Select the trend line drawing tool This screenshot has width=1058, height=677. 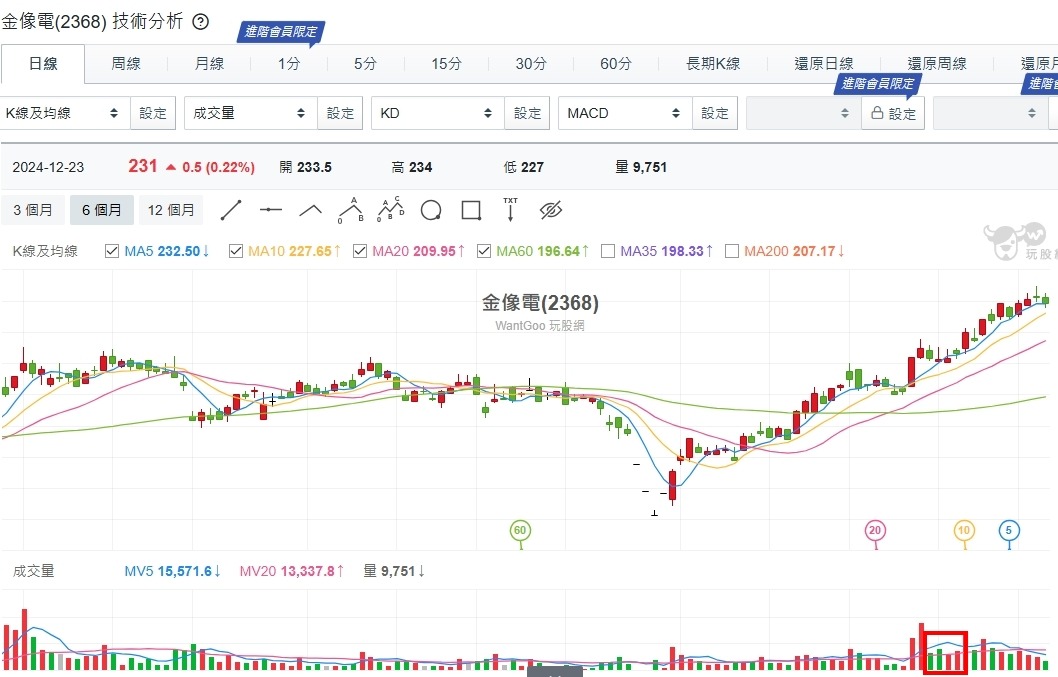(x=231, y=210)
